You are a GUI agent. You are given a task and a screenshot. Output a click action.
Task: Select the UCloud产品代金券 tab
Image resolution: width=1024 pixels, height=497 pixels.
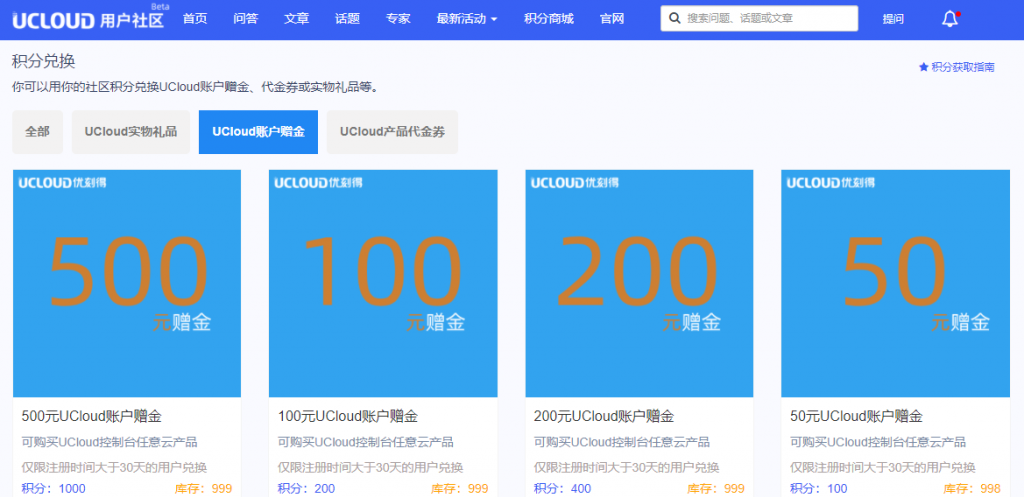392,132
